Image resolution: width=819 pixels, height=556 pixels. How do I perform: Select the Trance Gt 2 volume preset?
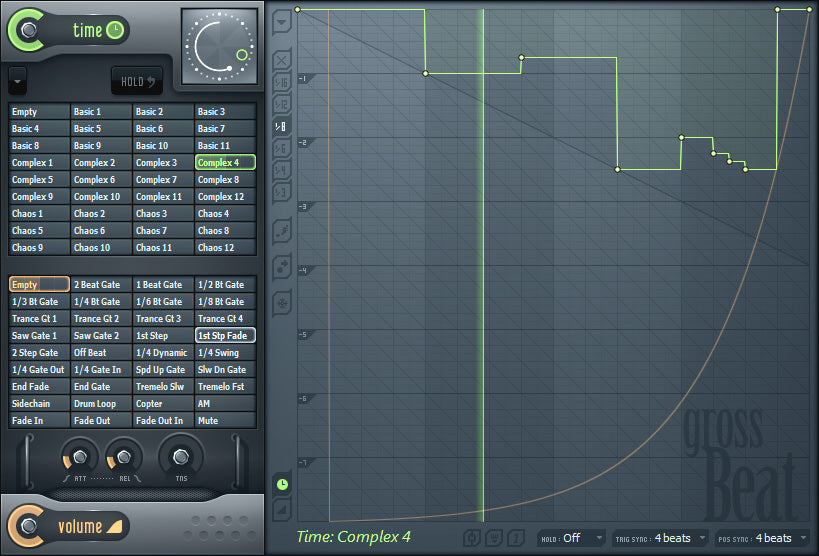point(101,318)
